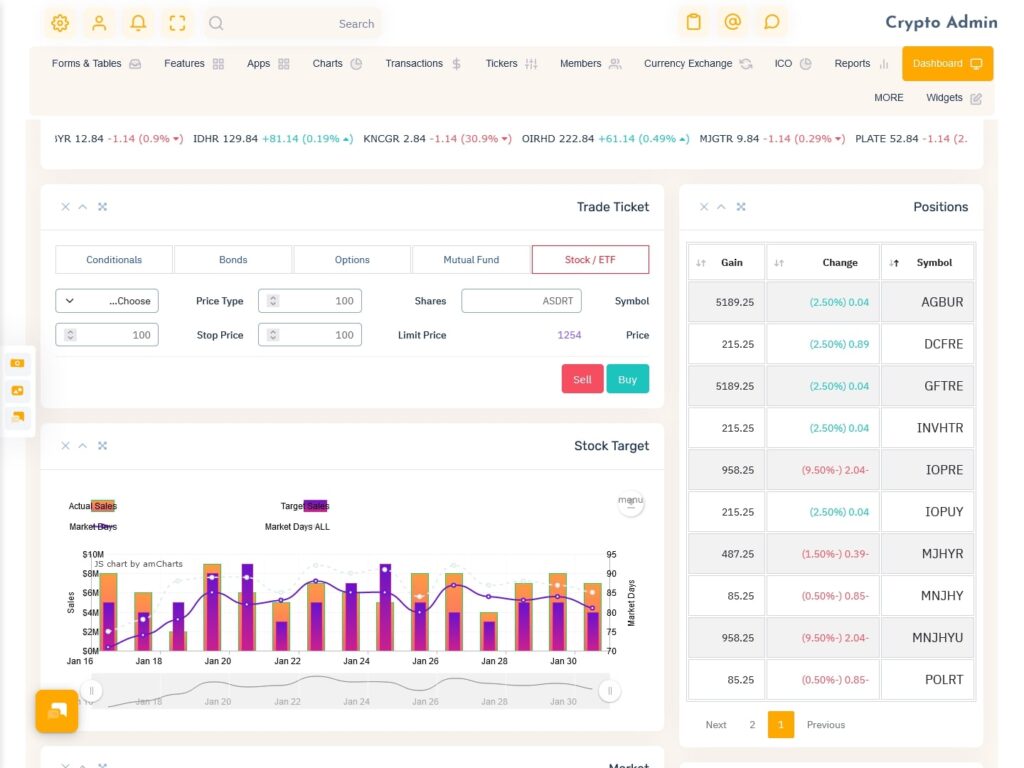The width and height of the screenshot is (1024, 768).
Task: Open the chat bubble icon
Action: [x=772, y=22]
